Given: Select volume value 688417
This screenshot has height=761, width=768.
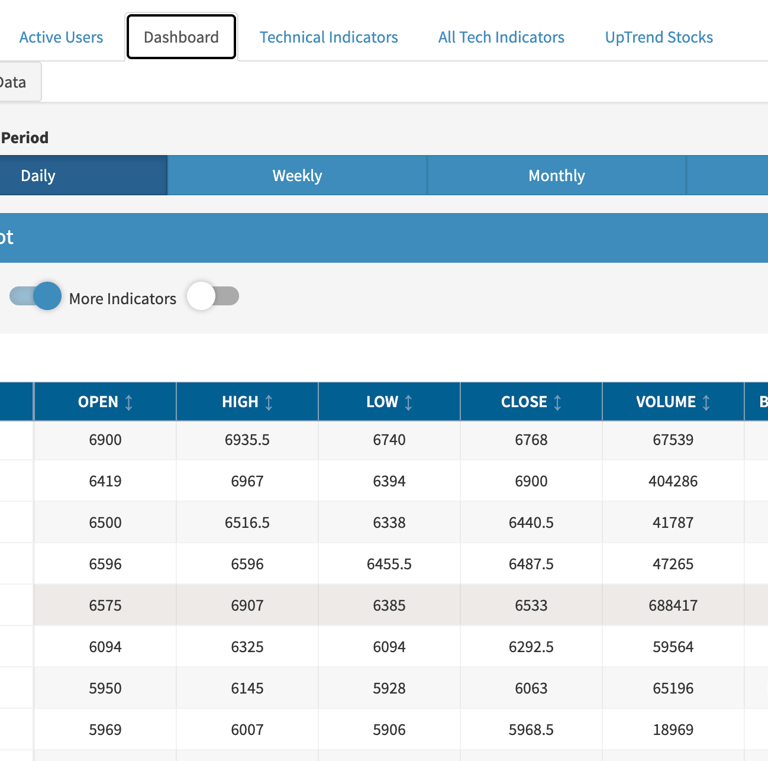Looking at the screenshot, I should (x=673, y=605).
